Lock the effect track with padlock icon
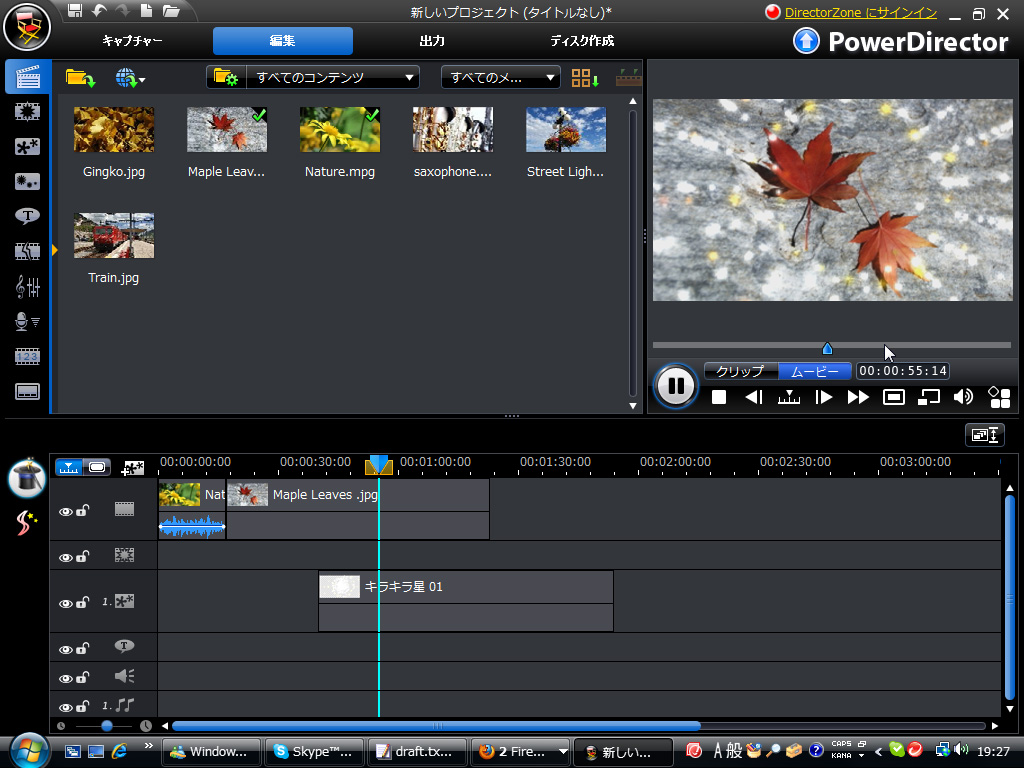This screenshot has width=1024, height=768. click(x=81, y=557)
